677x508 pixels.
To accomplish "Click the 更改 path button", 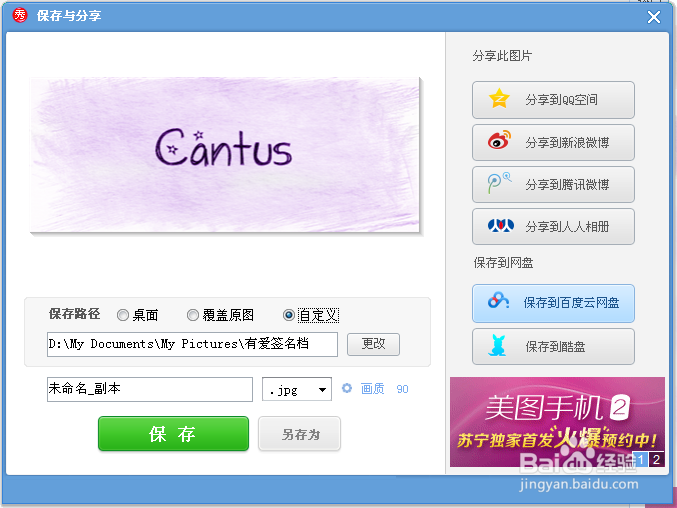I will [373, 344].
